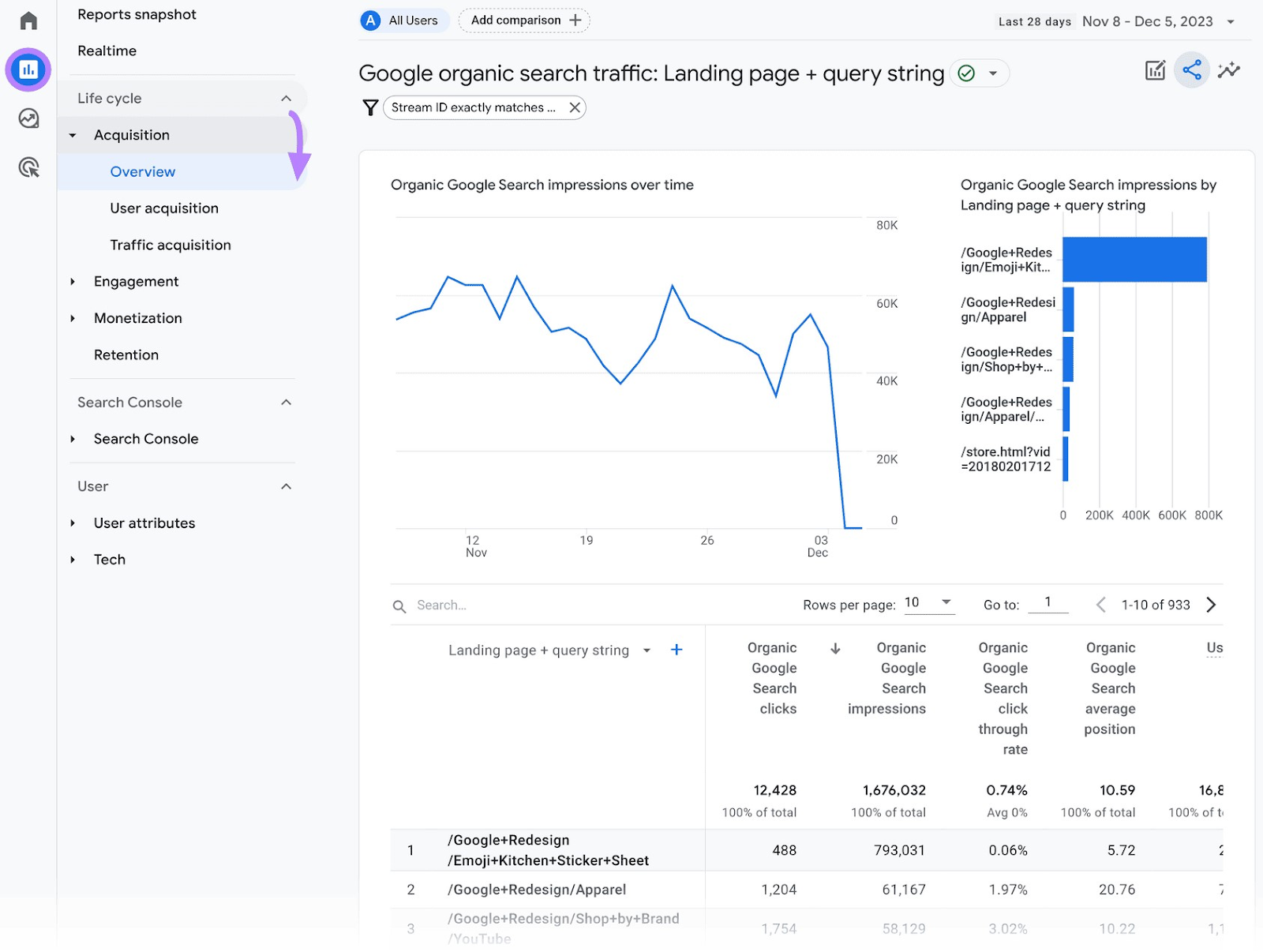Viewport: 1263px width, 952px height.
Task: Click the 12,428 total clicks value
Action: click(x=775, y=790)
